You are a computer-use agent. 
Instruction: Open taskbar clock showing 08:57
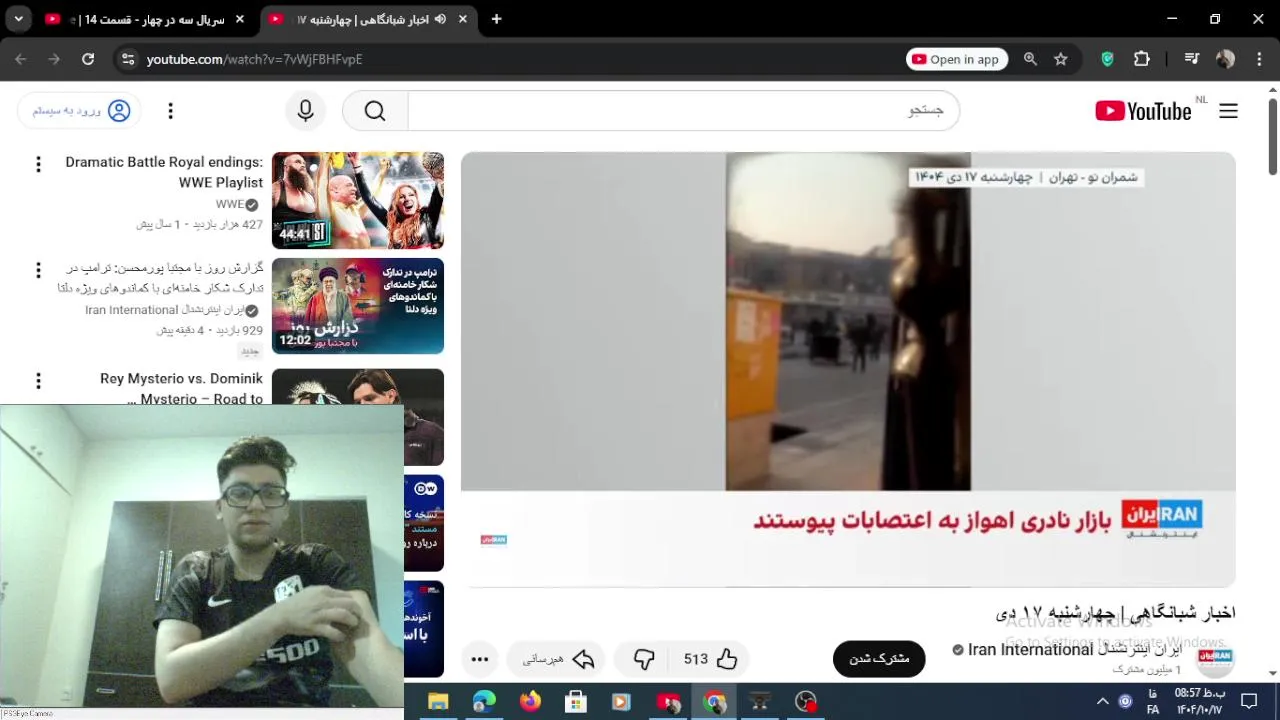point(1200,702)
